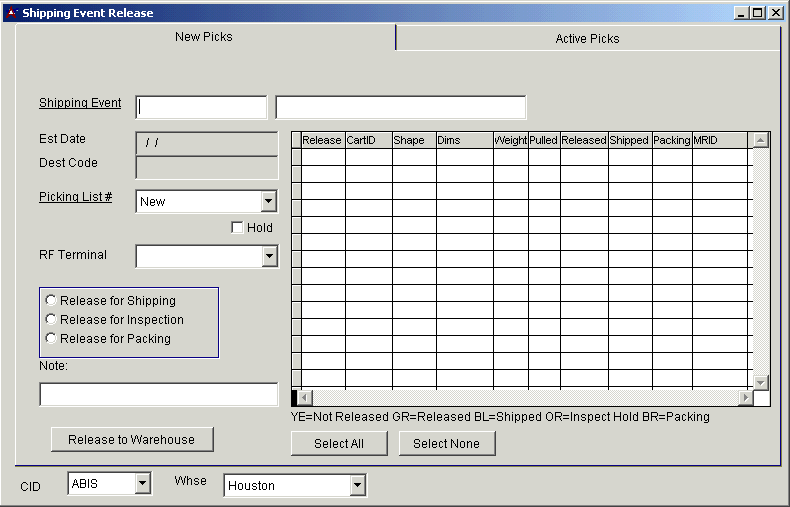Screen dimensions: 790x507
Task: Choose Release for Inspection radio button
Action: pyautogui.click(x=51, y=320)
